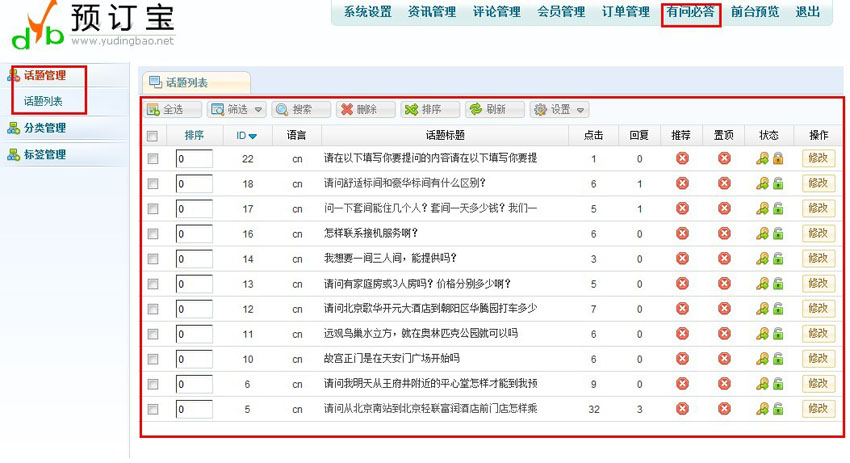This screenshot has width=850, height=463.
Task: Check the checkbox for row ID 5
Action: click(x=153, y=409)
